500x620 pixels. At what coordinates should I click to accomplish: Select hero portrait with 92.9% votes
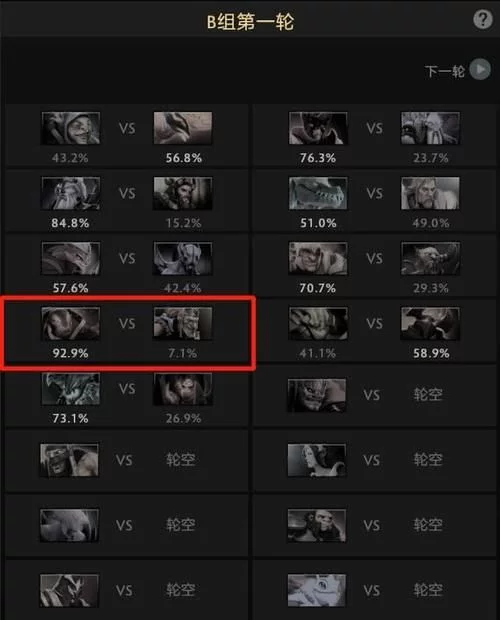tap(71, 323)
